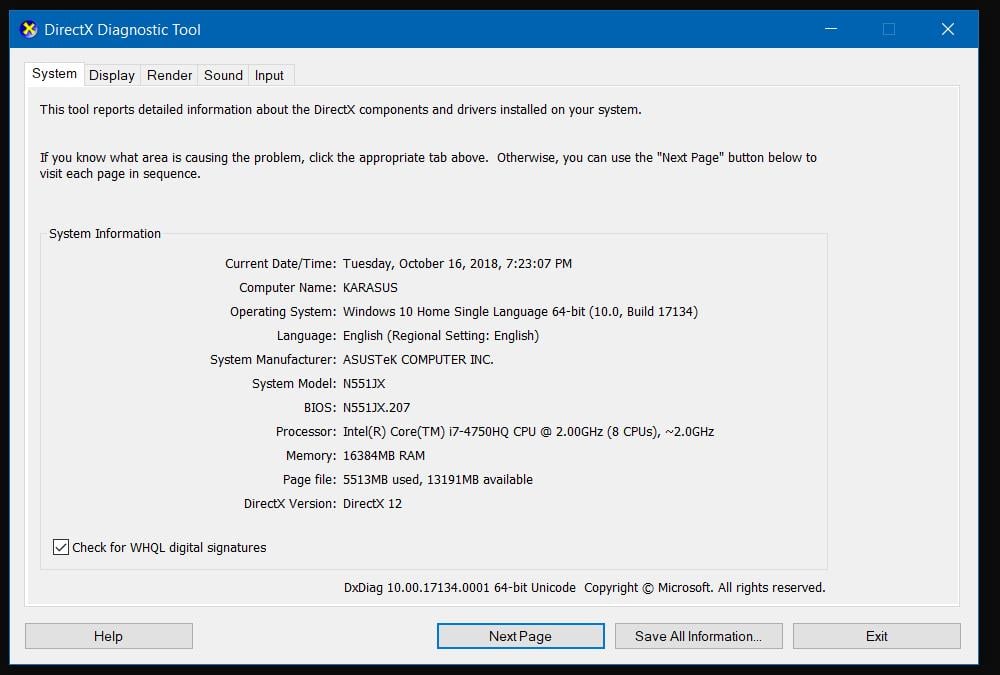
Task: Open the Render tab
Action: tap(169, 75)
